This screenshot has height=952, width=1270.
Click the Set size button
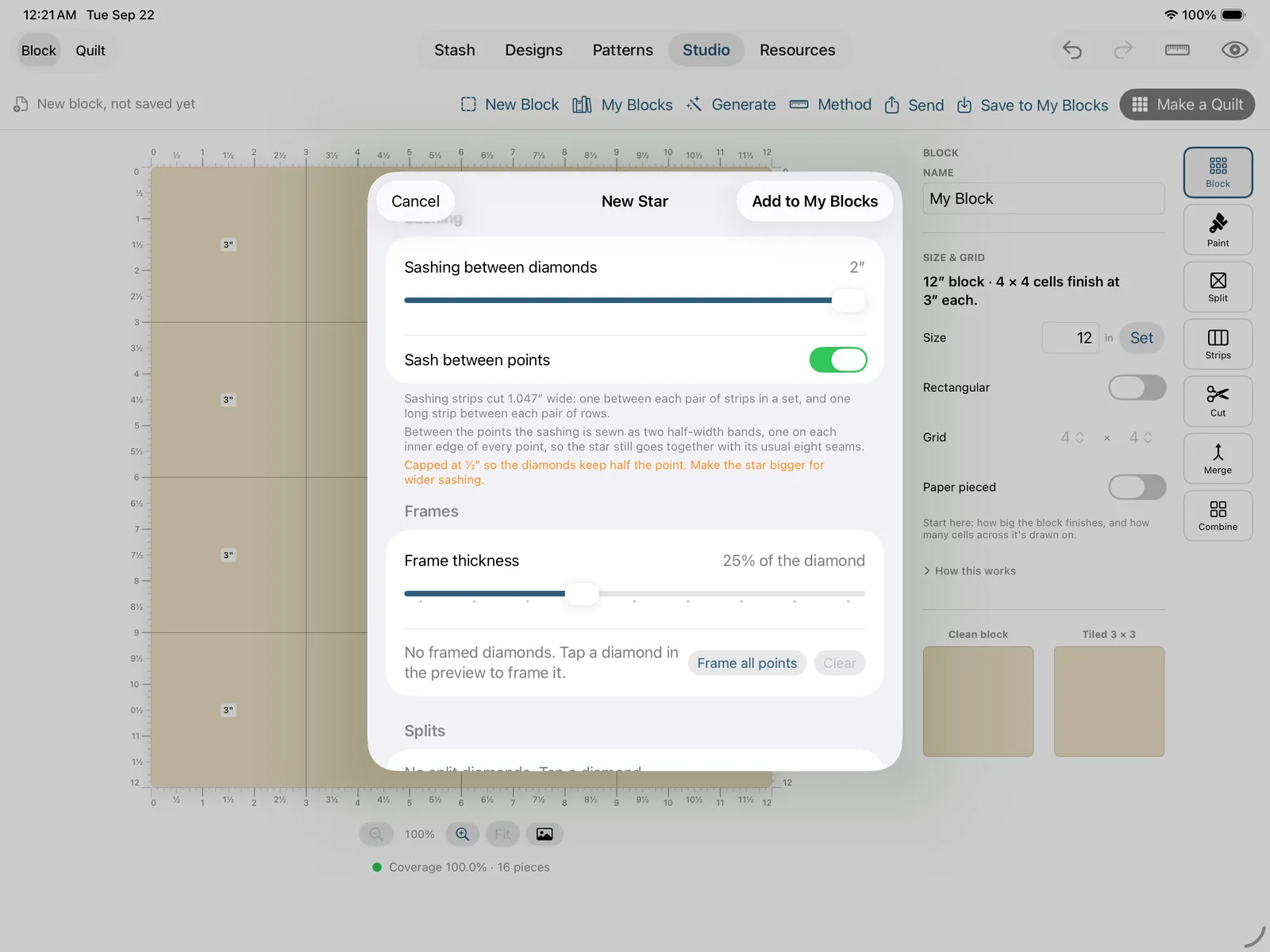pos(1141,338)
